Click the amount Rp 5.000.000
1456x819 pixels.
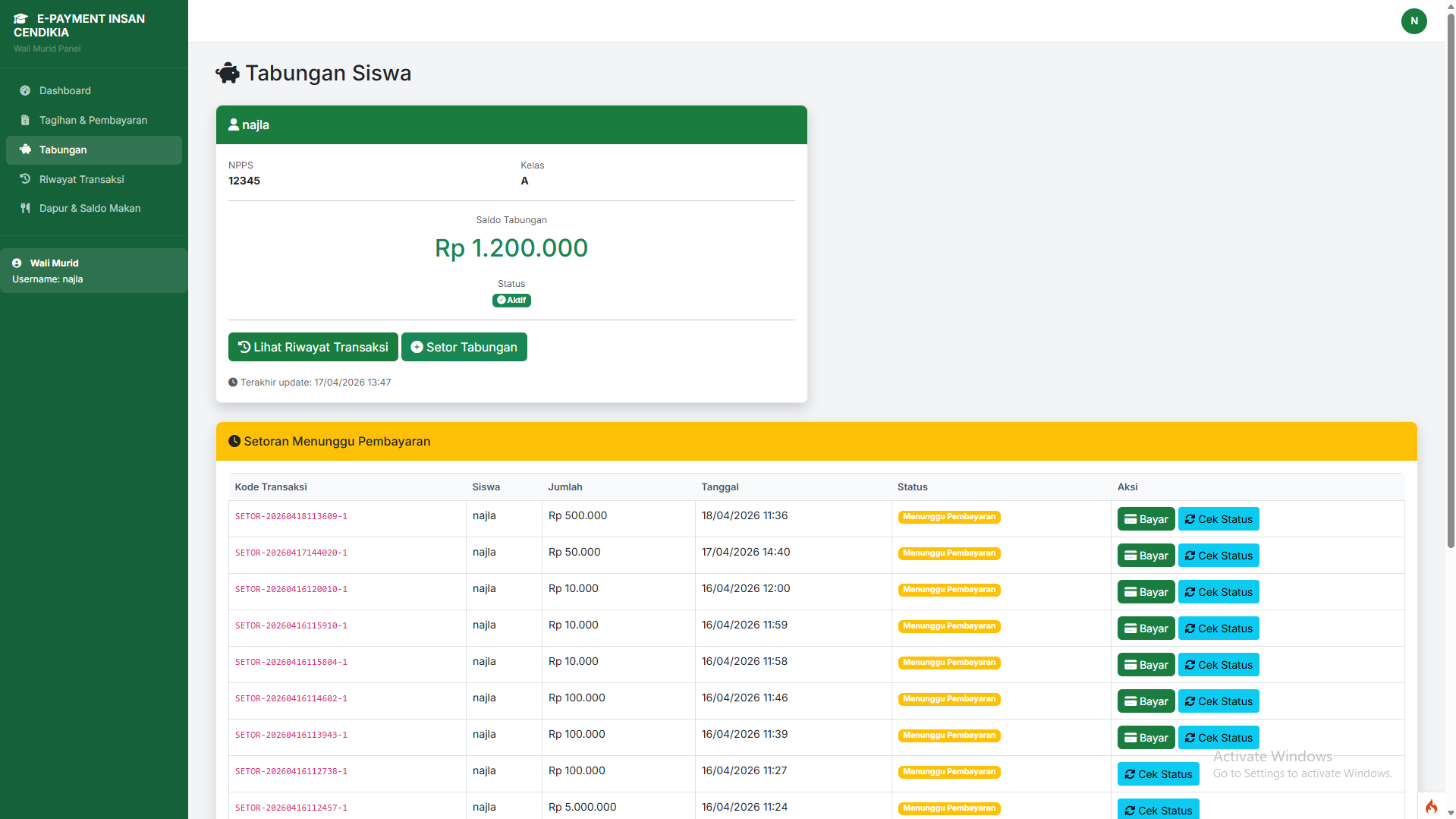[583, 807]
